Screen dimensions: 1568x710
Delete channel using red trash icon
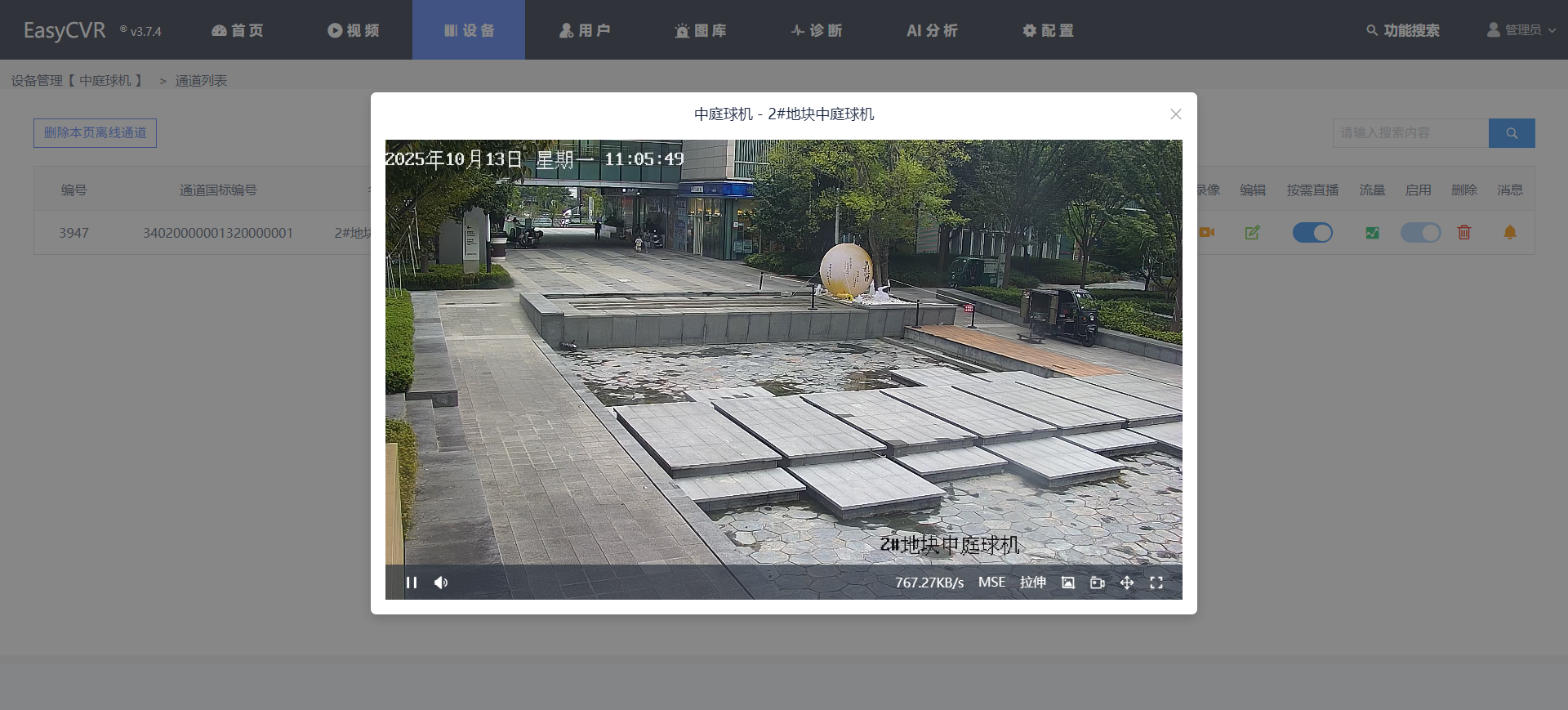point(1463,233)
